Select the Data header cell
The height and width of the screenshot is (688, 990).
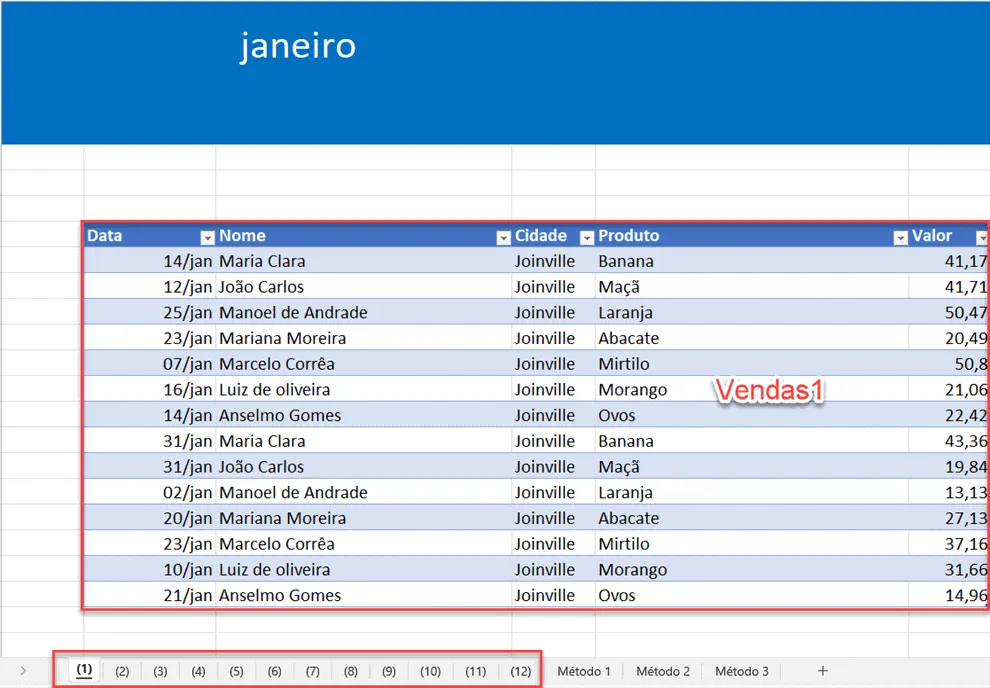tap(150, 235)
